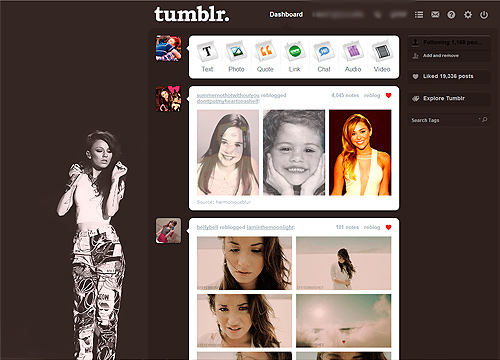The height and width of the screenshot is (360, 500).
Task: Create a new Photo post
Action: click(236, 57)
